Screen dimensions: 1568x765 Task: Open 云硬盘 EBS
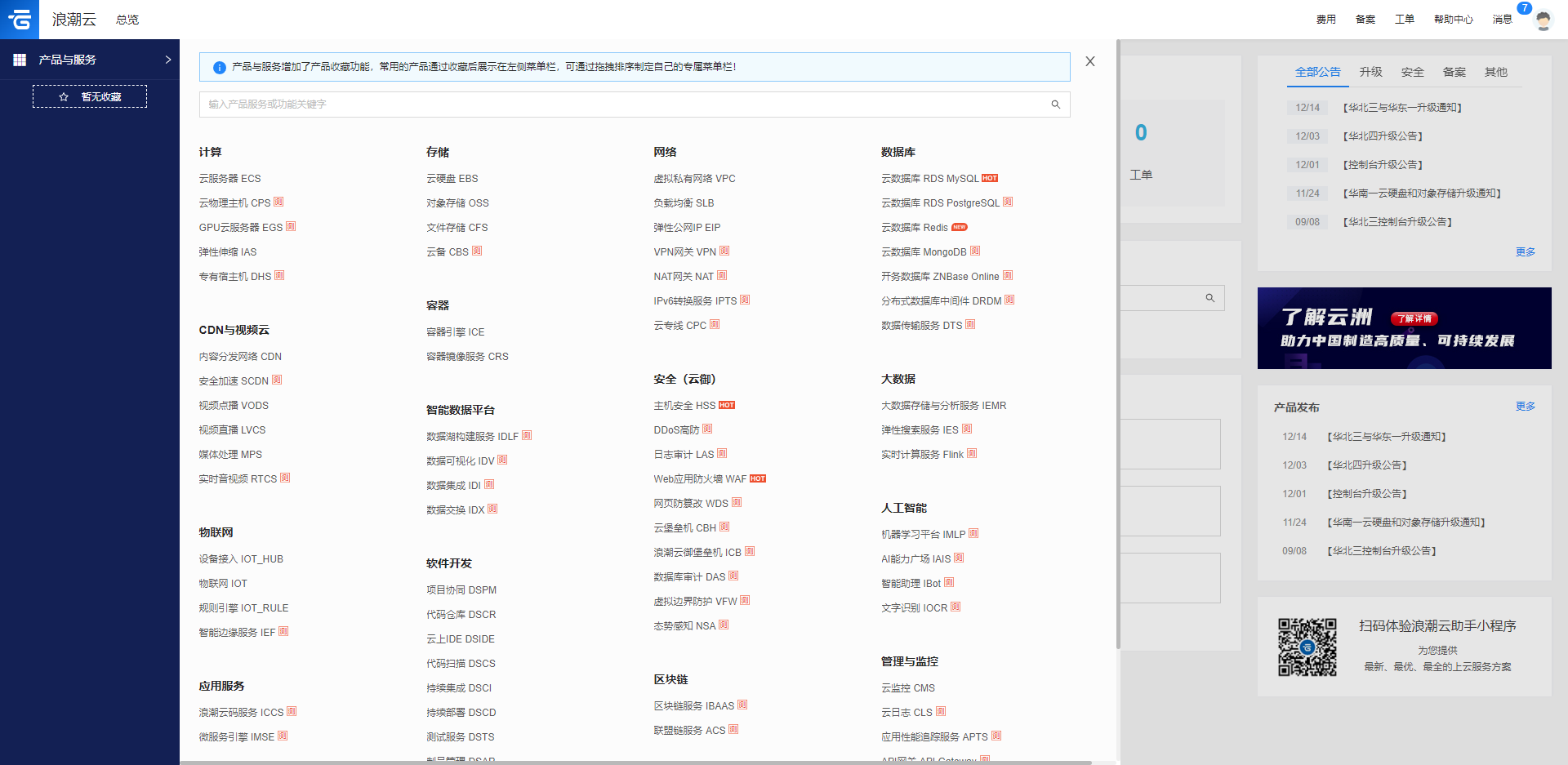452,178
